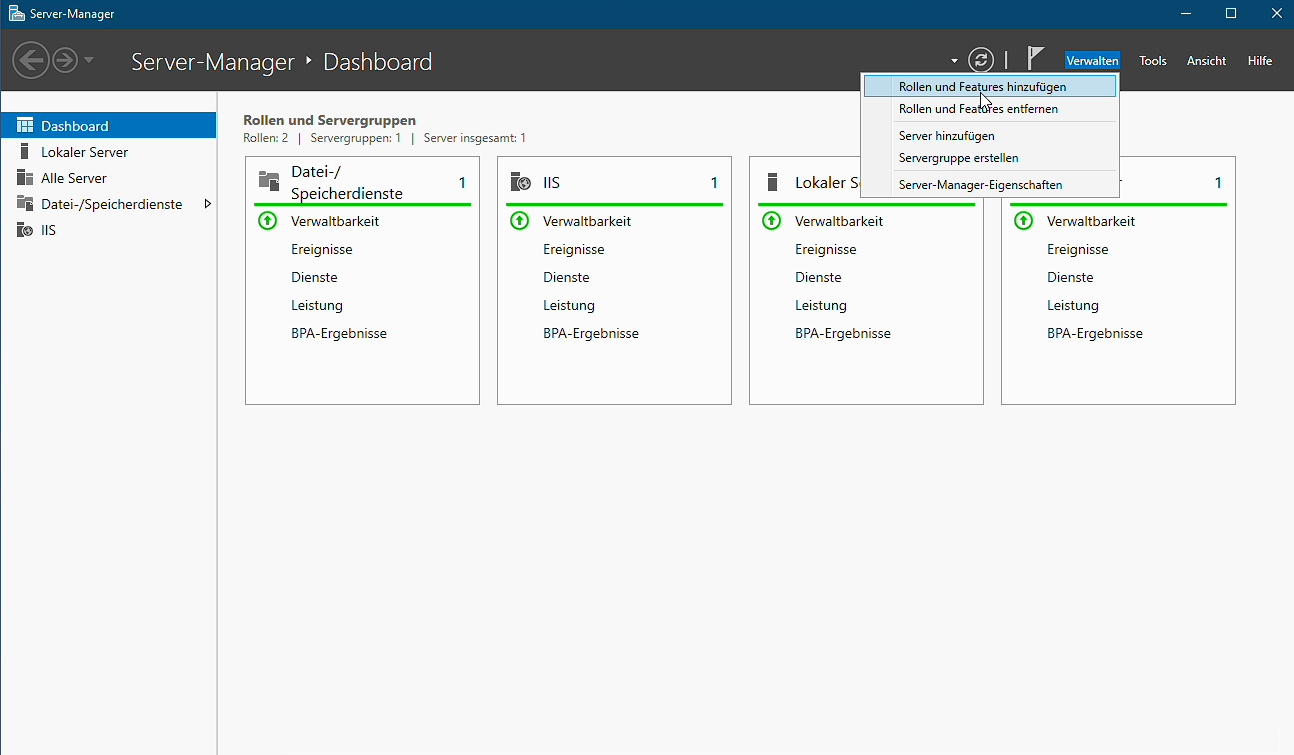The width and height of the screenshot is (1294, 755).
Task: Click the folder icon on the Datei-/Speicherdienste tile
Action: 269,181
